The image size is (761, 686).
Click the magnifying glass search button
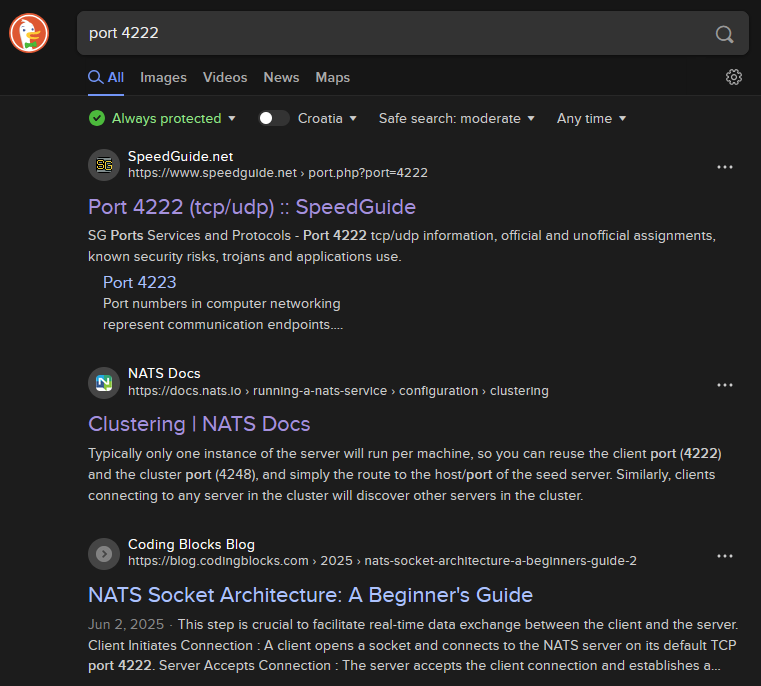click(x=724, y=34)
